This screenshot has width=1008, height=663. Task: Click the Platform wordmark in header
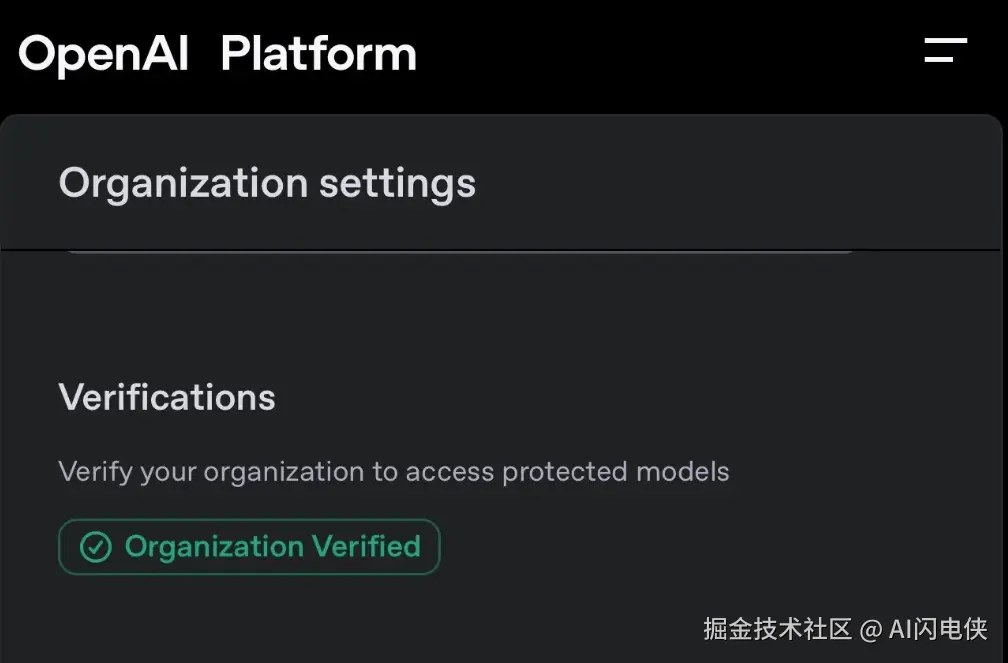(318, 53)
